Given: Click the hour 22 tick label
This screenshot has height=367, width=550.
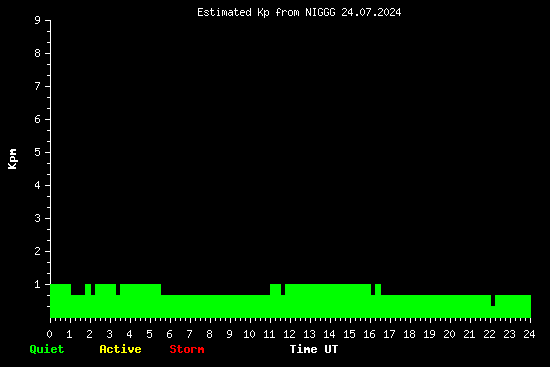Looking at the screenshot, I should [489, 334].
